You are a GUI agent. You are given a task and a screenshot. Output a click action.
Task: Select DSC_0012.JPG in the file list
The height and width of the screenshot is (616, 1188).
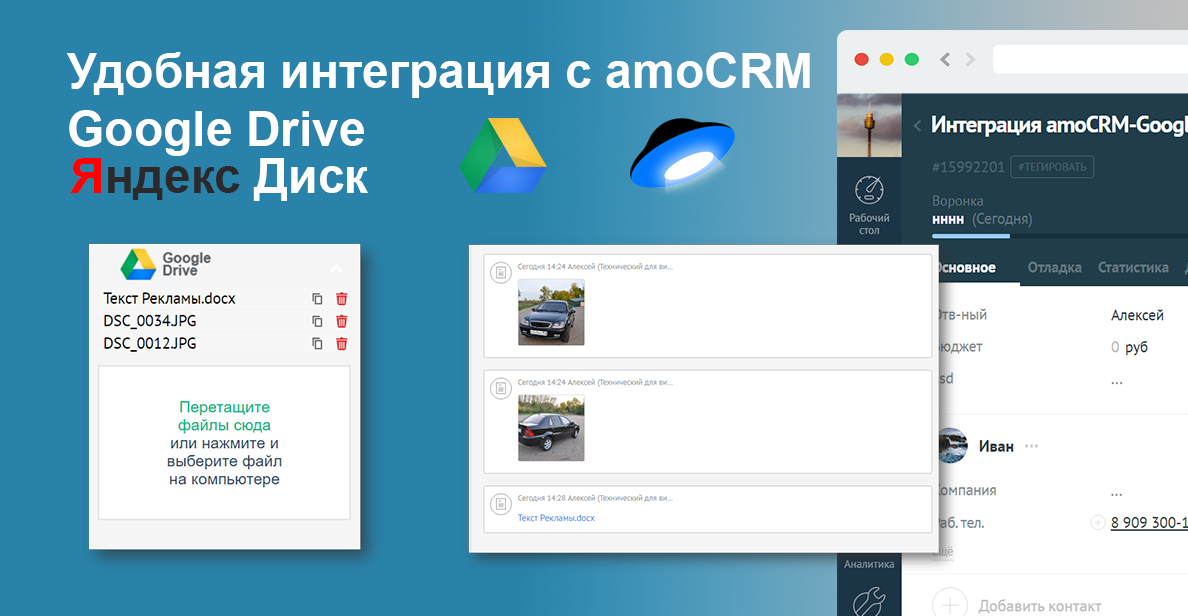tap(150, 343)
